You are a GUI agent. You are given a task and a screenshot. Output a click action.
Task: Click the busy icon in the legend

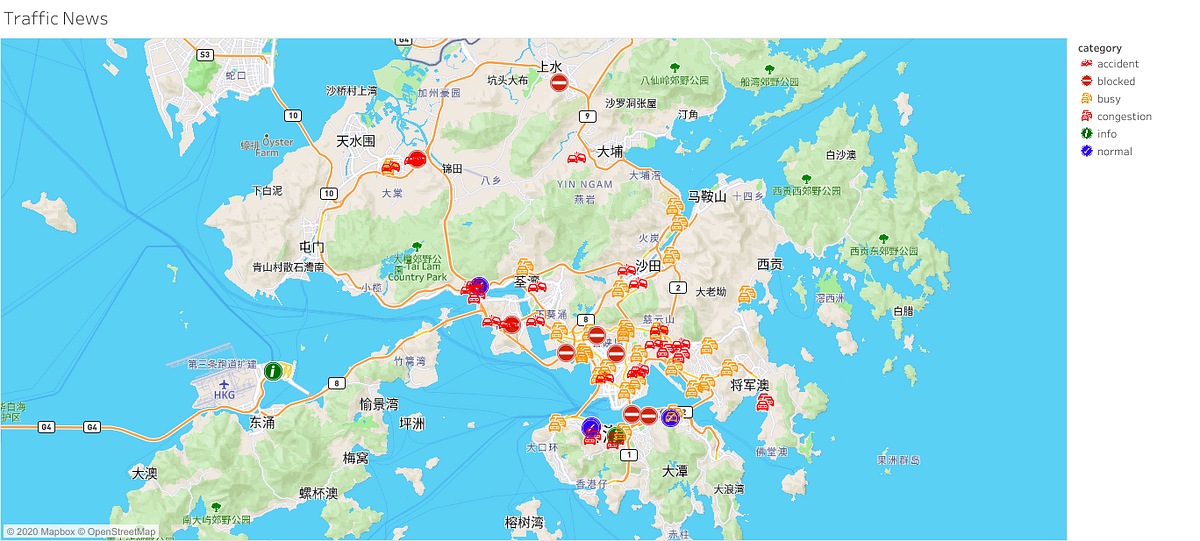click(x=1086, y=99)
